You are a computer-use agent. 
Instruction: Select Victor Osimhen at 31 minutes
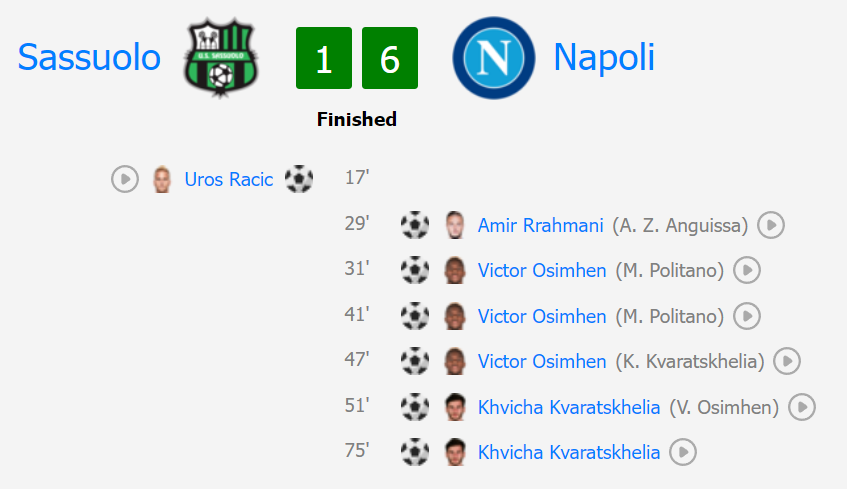[542, 270]
